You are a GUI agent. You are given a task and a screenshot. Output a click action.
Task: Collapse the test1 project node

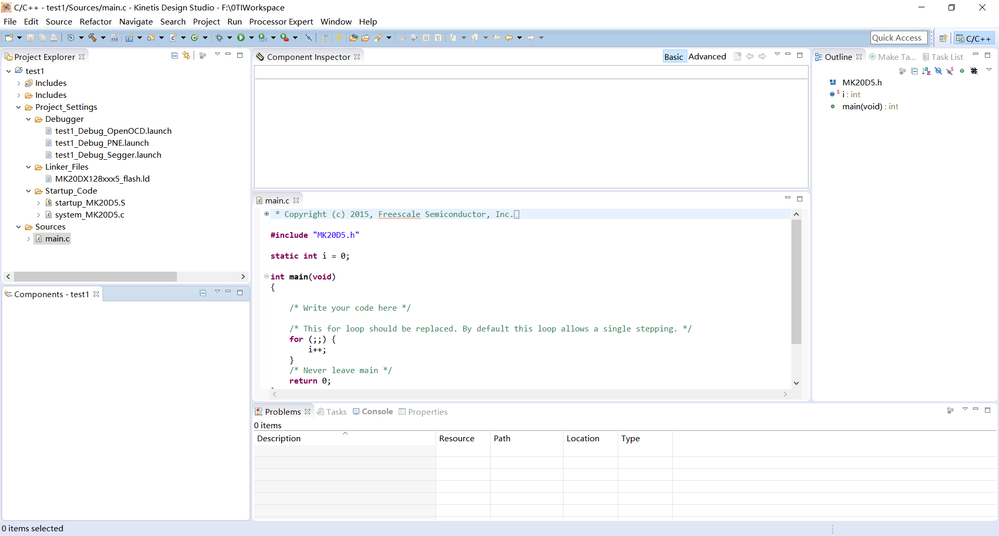[x=8, y=71]
